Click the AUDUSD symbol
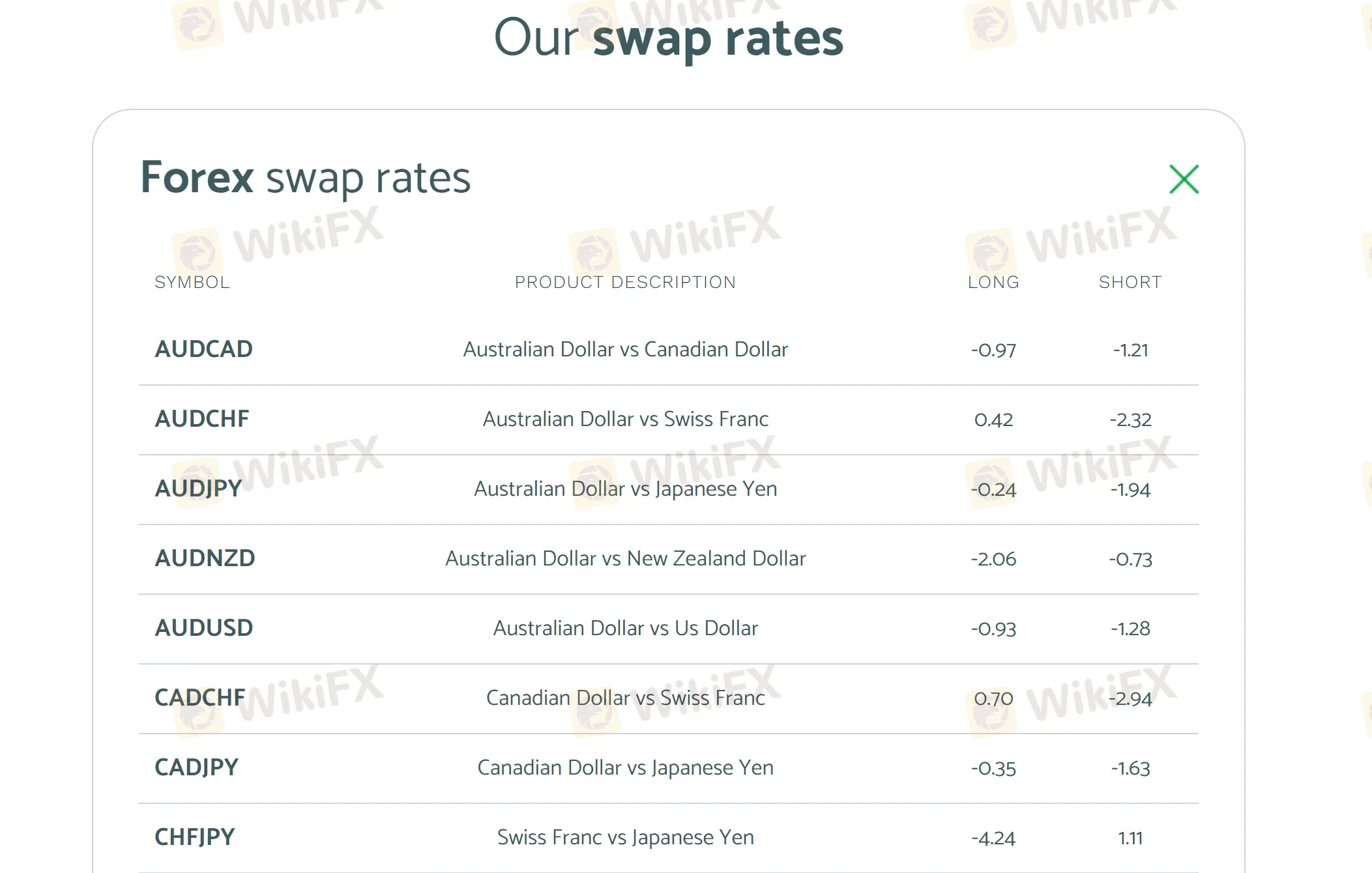Viewport: 1372px width, 873px height. click(203, 628)
